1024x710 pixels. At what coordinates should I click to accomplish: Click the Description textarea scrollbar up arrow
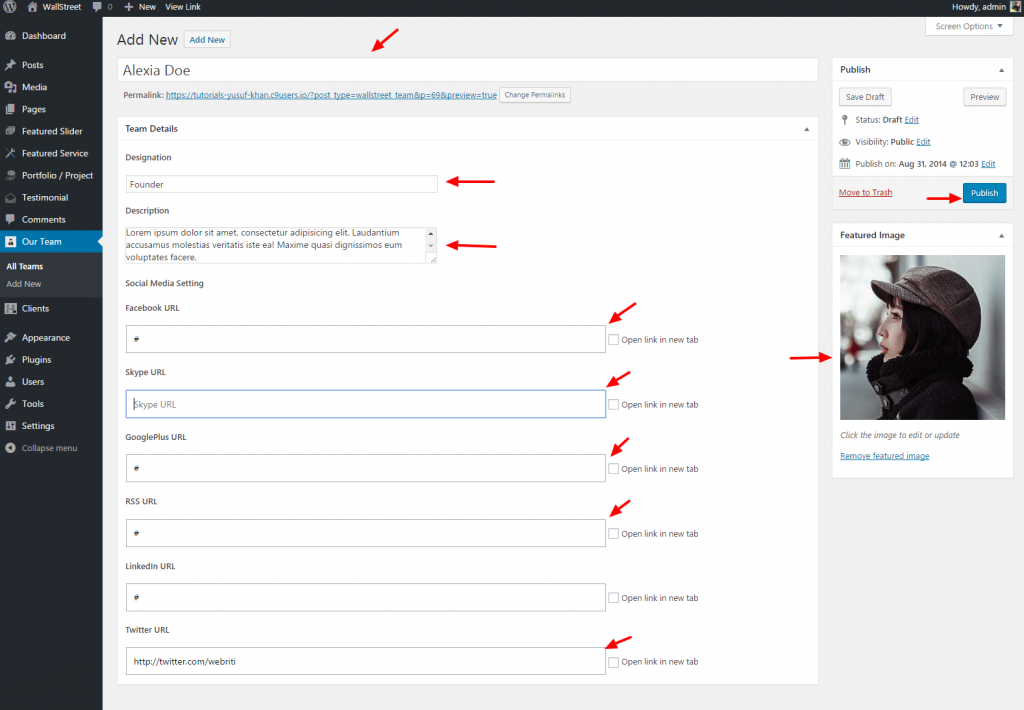click(x=430, y=233)
